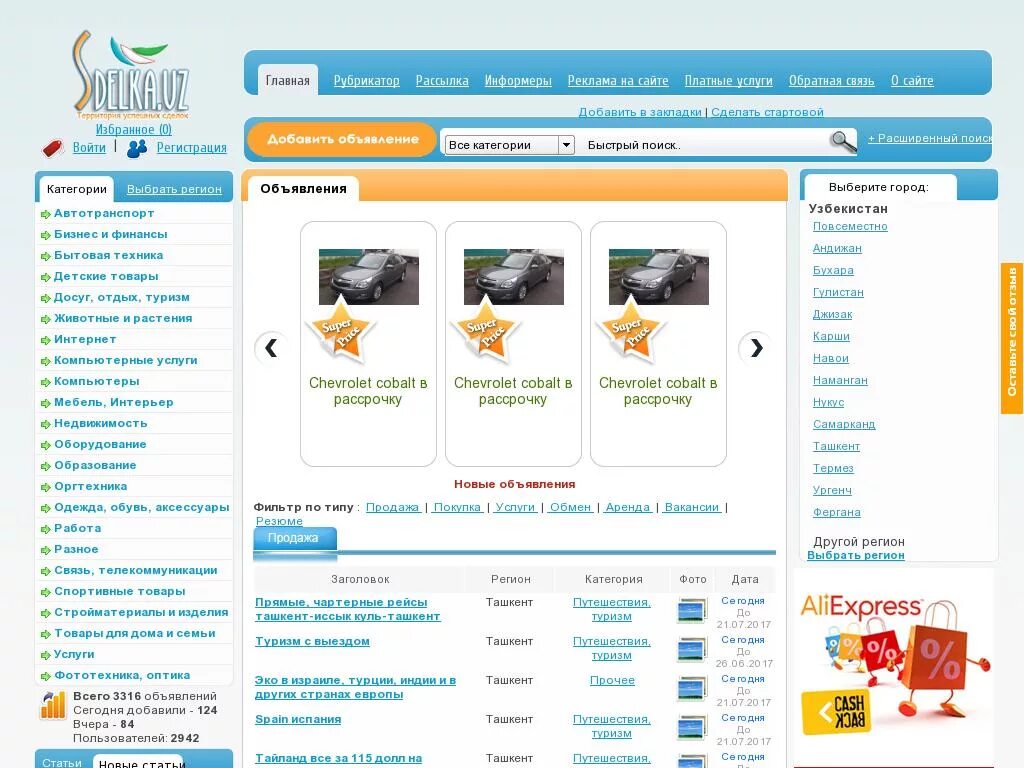The width and height of the screenshot is (1024, 768).
Task: Filter listings by Вакансии
Action: pos(692,507)
